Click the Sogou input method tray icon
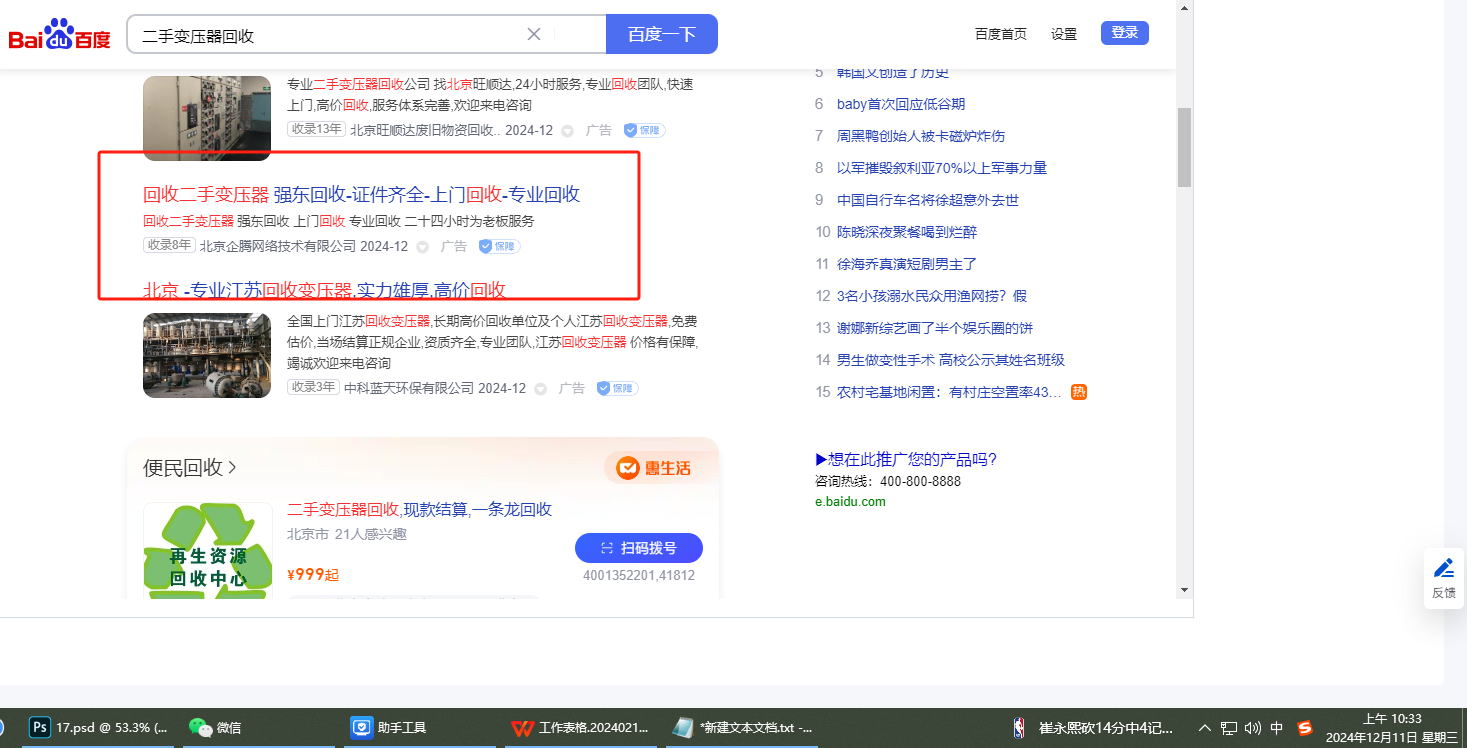 click(x=1304, y=728)
